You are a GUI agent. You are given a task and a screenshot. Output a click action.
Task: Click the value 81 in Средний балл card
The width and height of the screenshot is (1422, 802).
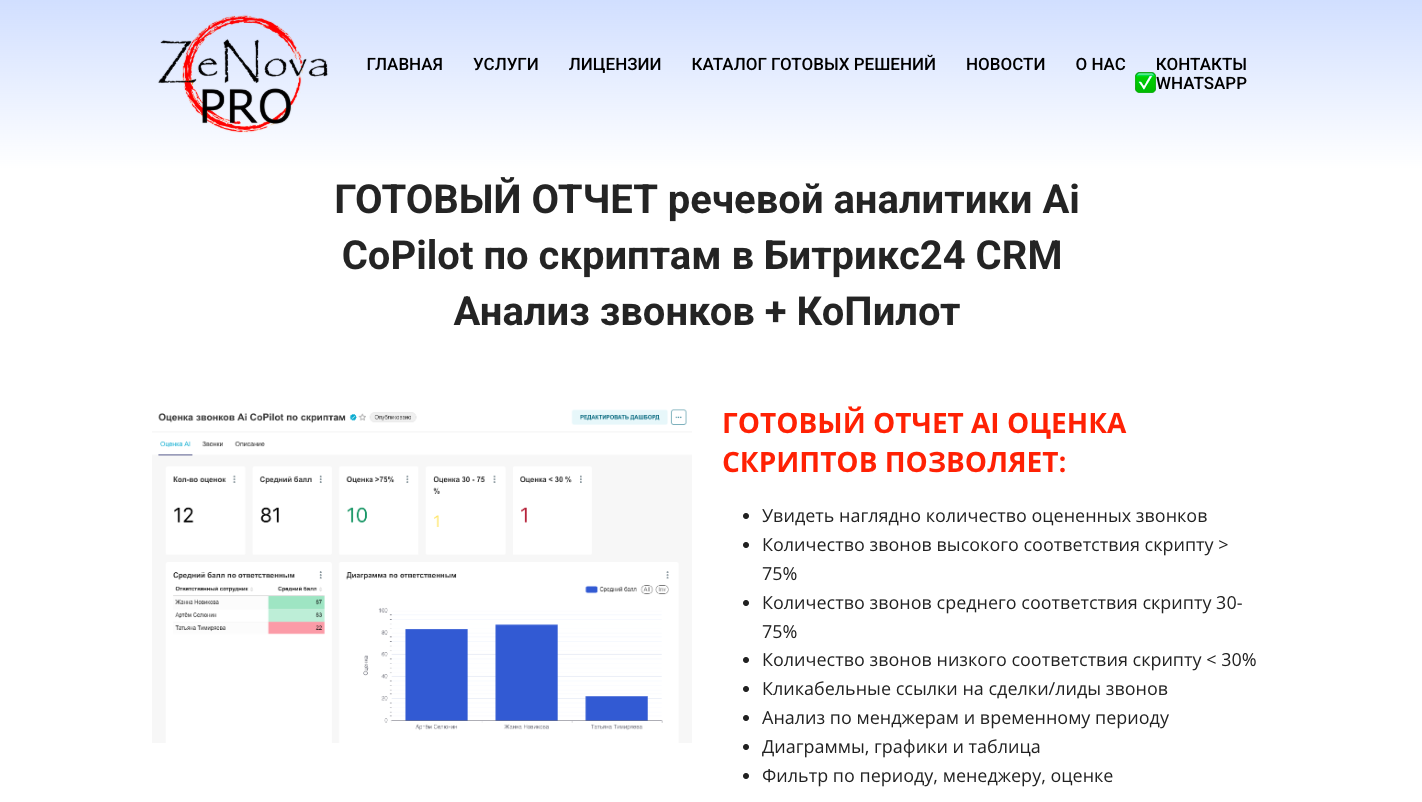[270, 515]
